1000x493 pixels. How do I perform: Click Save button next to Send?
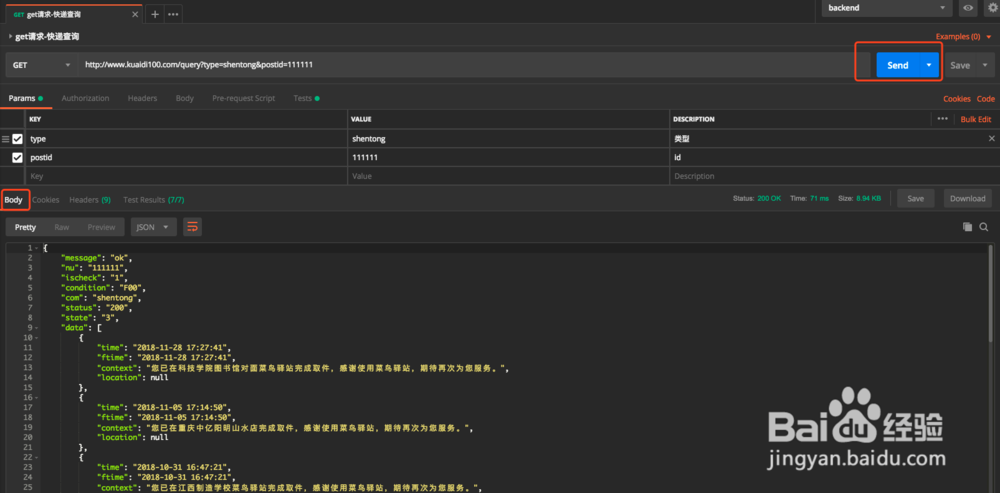point(960,65)
